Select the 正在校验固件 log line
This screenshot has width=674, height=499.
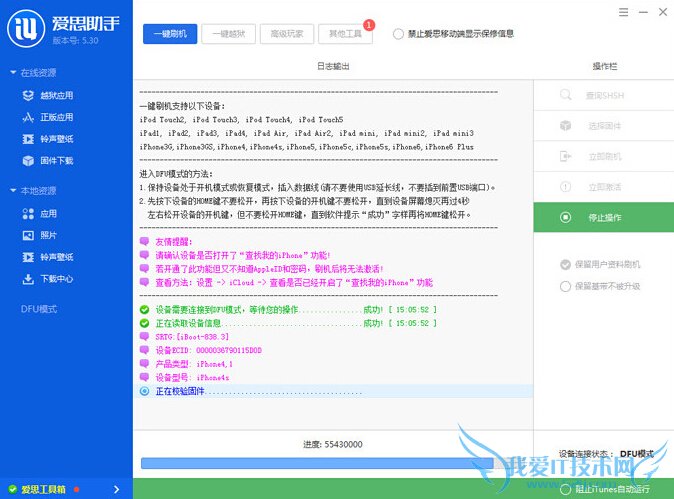(334, 391)
